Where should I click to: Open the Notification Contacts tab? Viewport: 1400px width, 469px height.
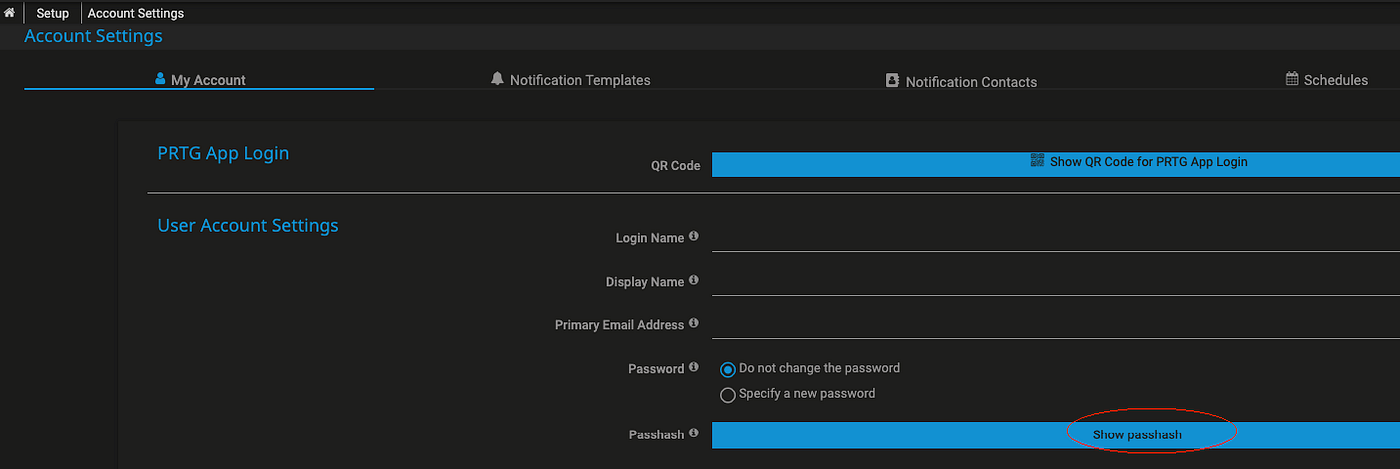pos(961,81)
